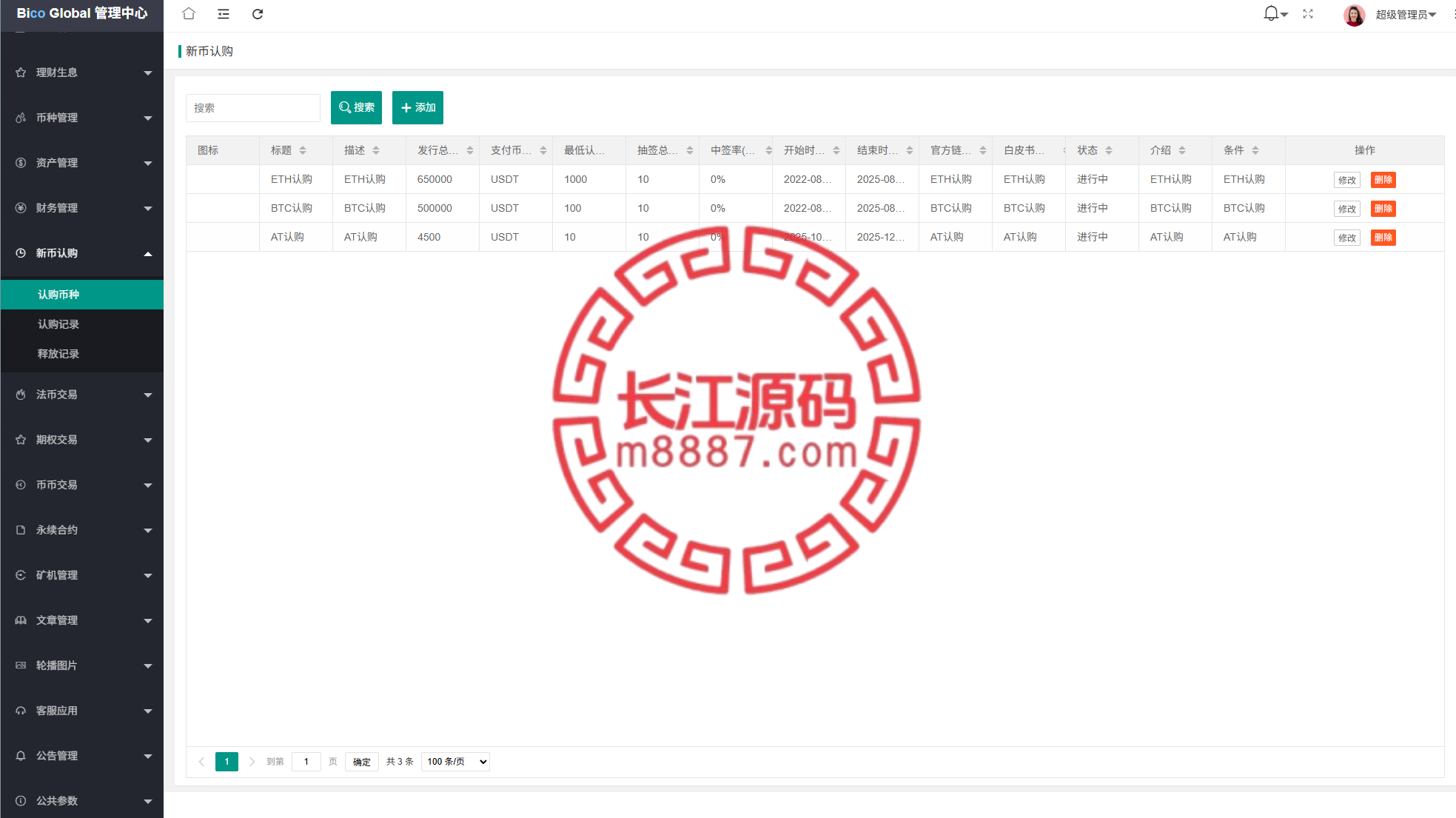The height and width of the screenshot is (818, 1456).
Task: Open the 轮播图片 menu
Action: click(x=82, y=666)
